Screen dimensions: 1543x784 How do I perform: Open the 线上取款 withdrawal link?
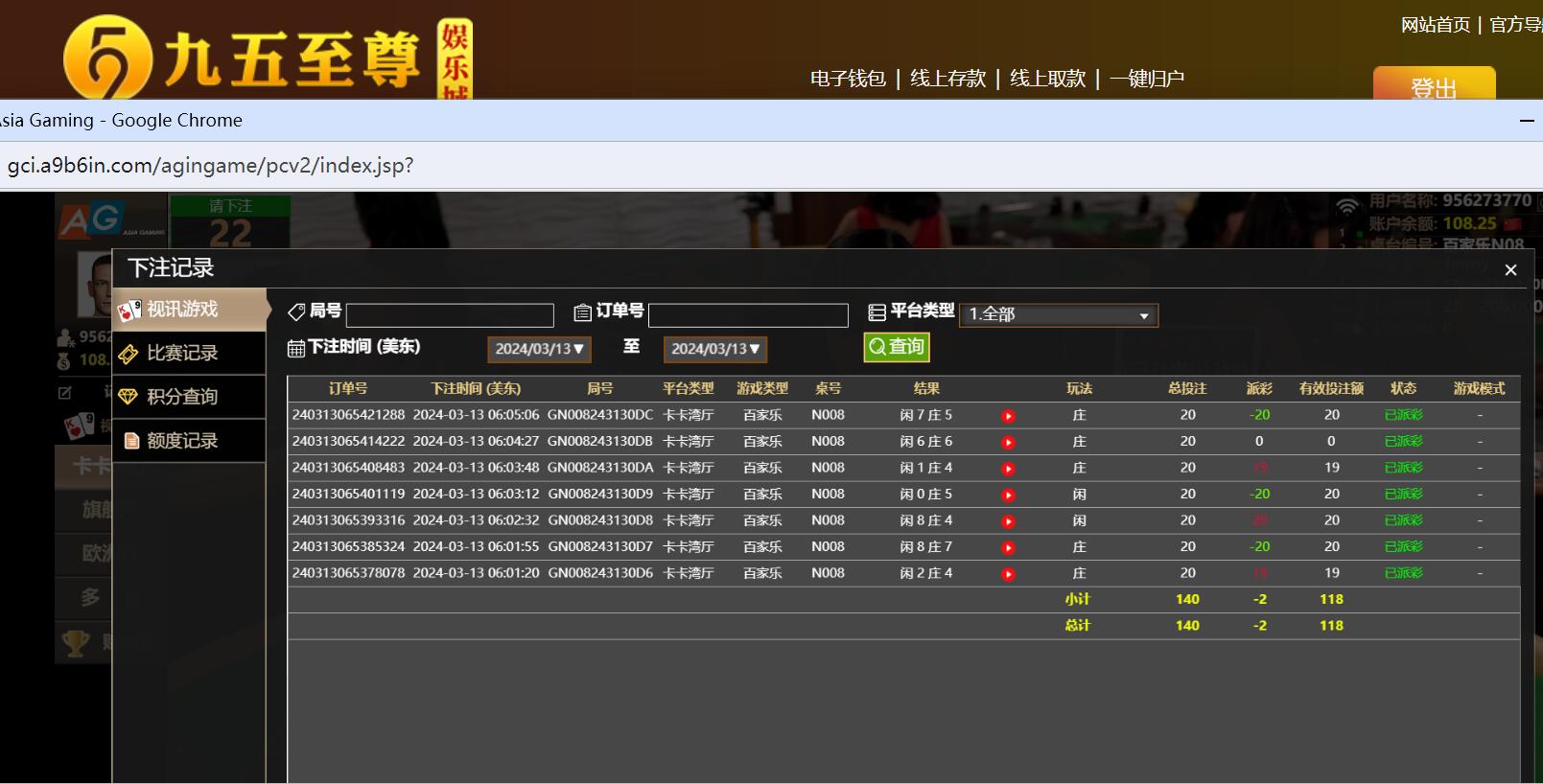tap(1047, 79)
